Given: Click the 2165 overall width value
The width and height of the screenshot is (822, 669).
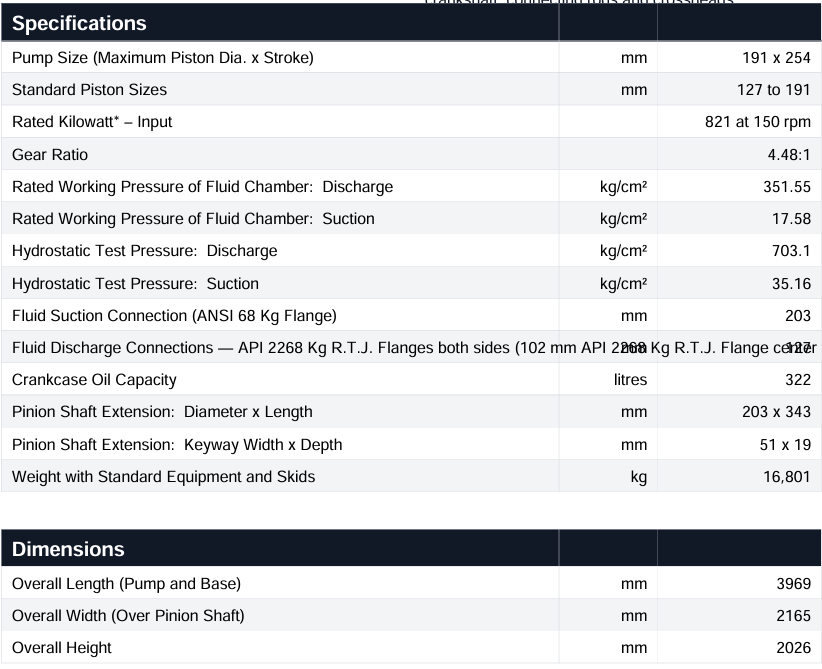Looking at the screenshot, I should coord(792,616).
